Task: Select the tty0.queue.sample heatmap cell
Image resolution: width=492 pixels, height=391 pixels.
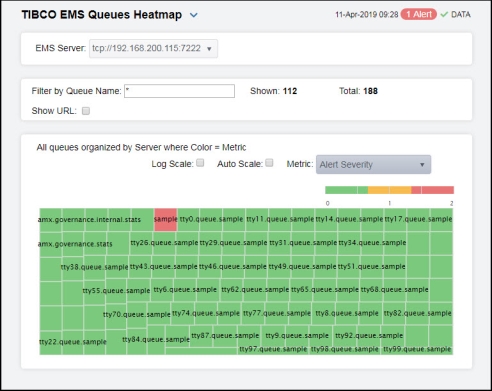Action: coord(211,219)
